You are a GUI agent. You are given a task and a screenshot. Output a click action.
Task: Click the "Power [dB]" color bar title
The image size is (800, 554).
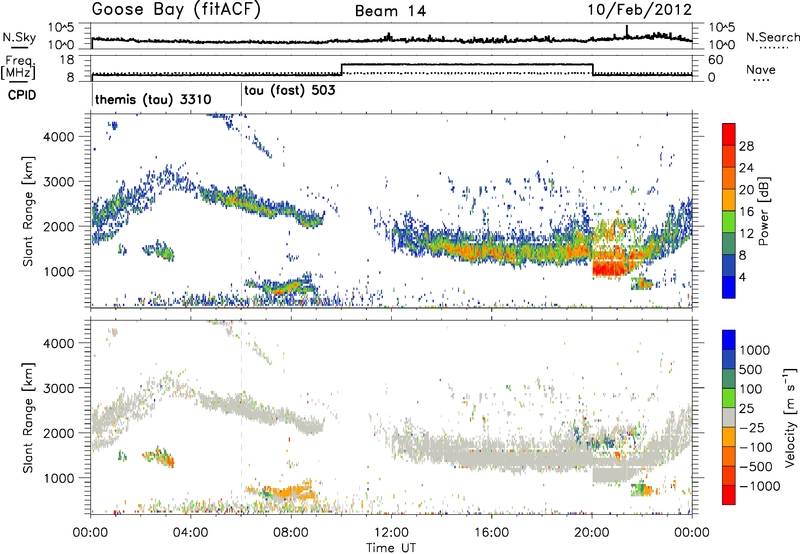tap(764, 211)
